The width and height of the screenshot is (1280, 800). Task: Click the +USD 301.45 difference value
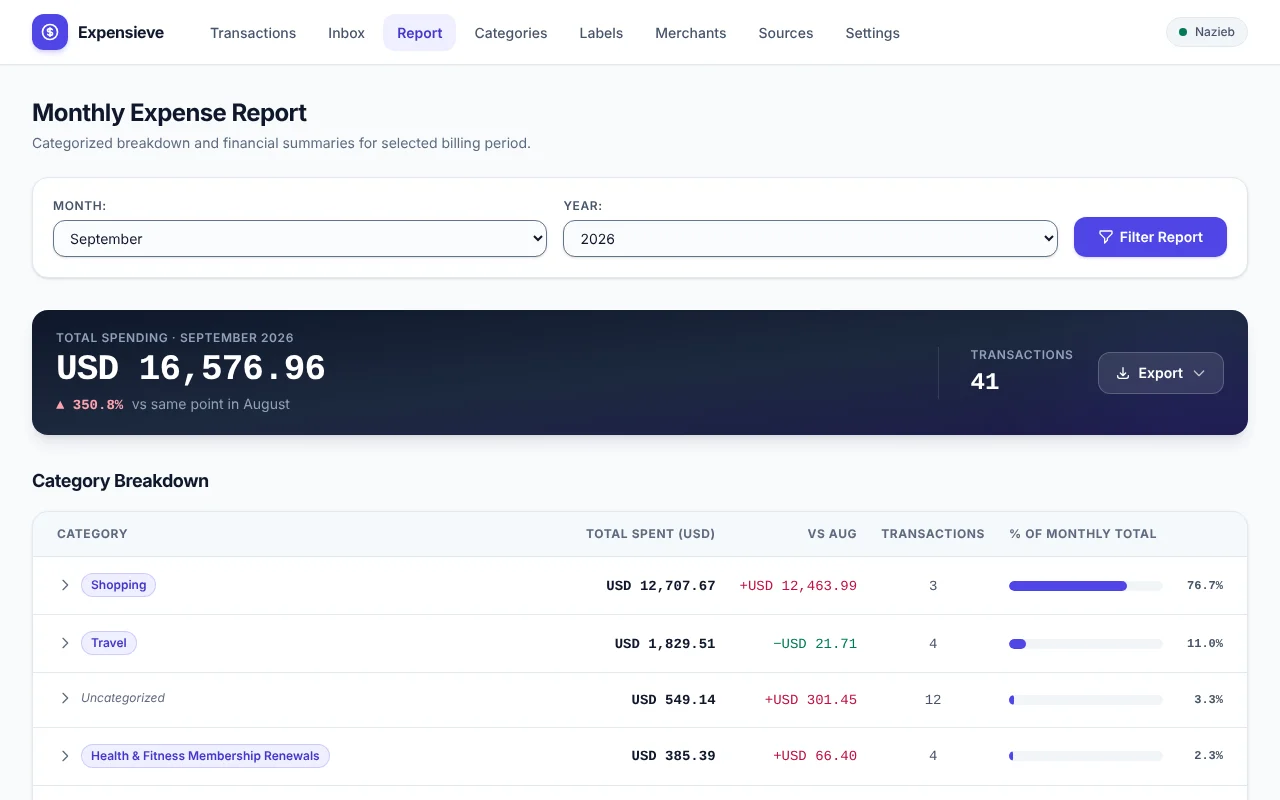click(811, 700)
